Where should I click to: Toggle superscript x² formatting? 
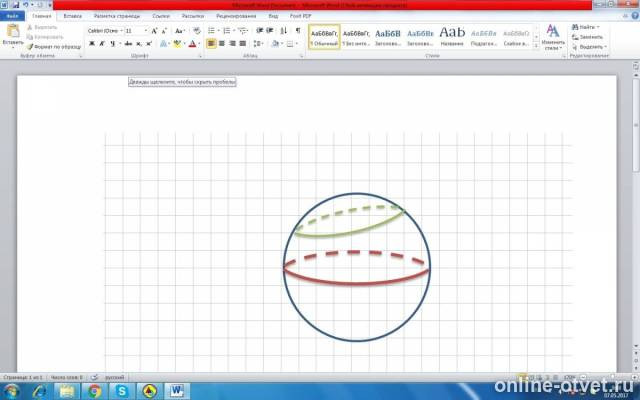pos(149,44)
